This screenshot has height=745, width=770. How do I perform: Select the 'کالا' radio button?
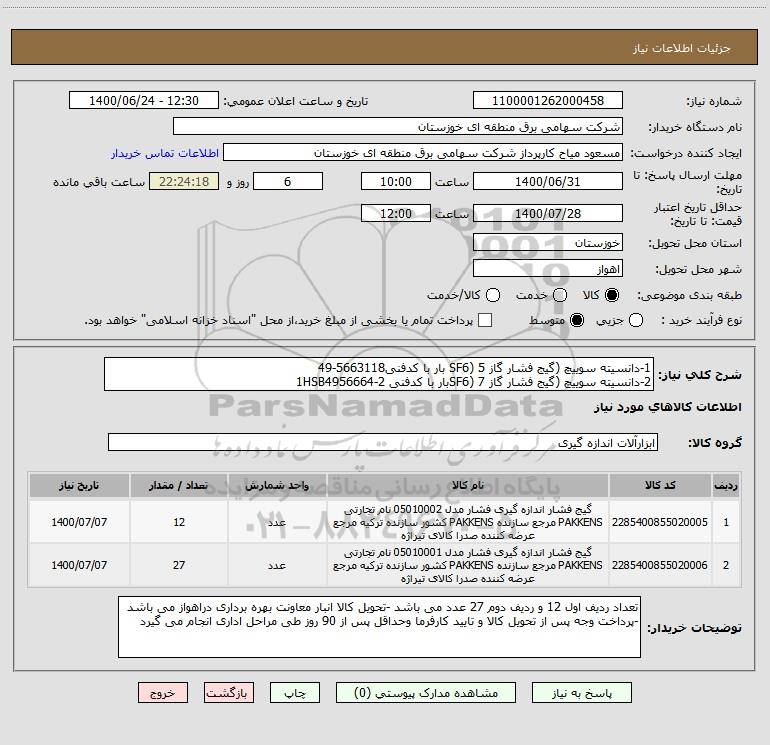612,295
